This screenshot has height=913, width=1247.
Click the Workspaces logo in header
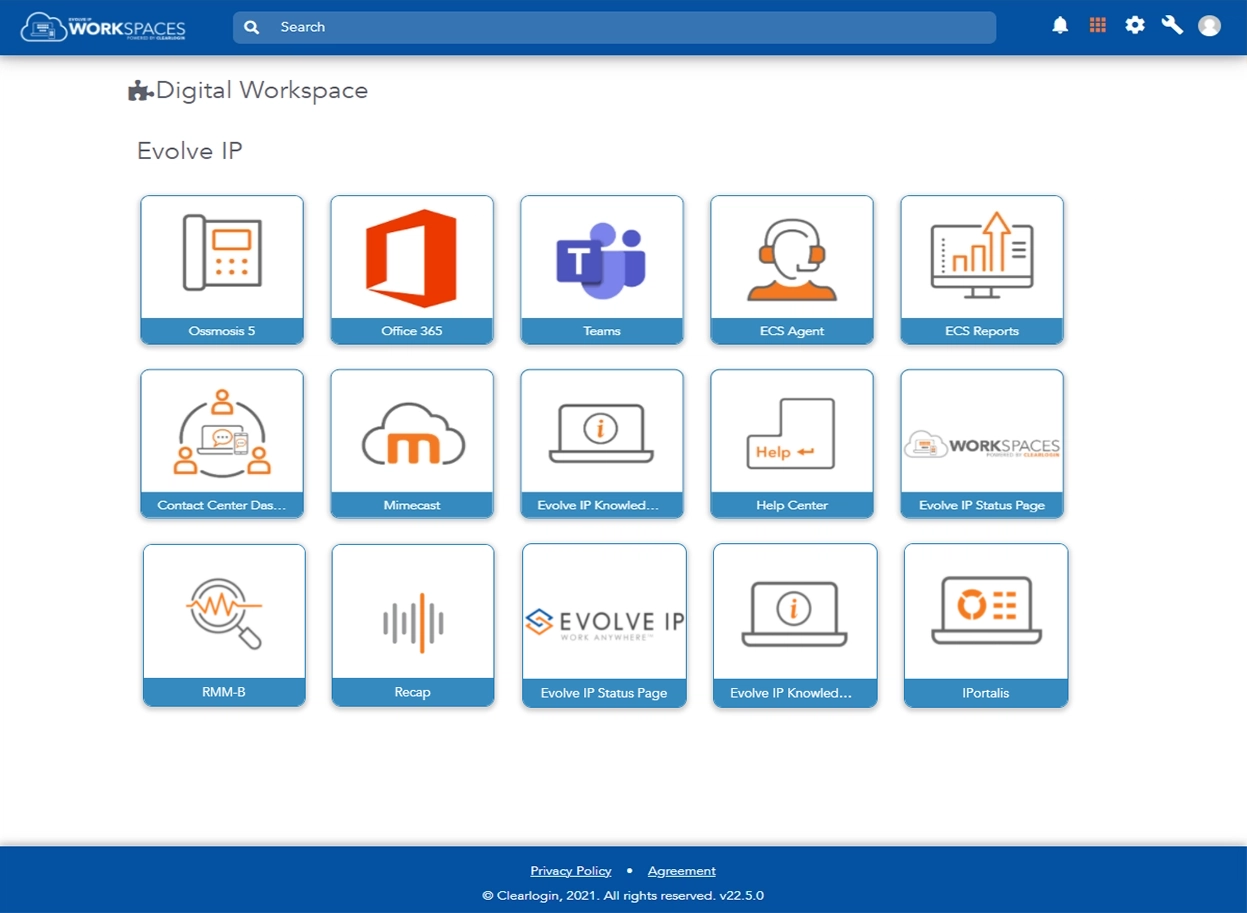pos(103,27)
